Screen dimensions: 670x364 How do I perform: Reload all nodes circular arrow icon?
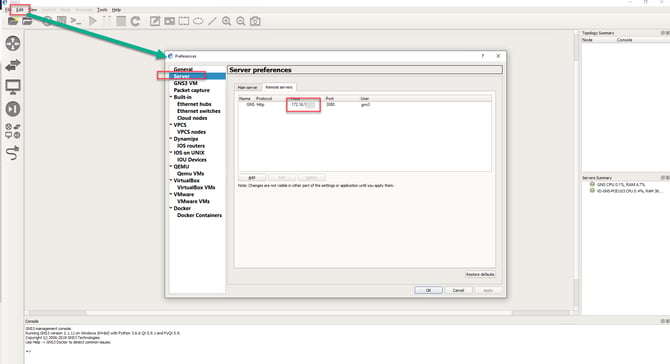click(135, 21)
